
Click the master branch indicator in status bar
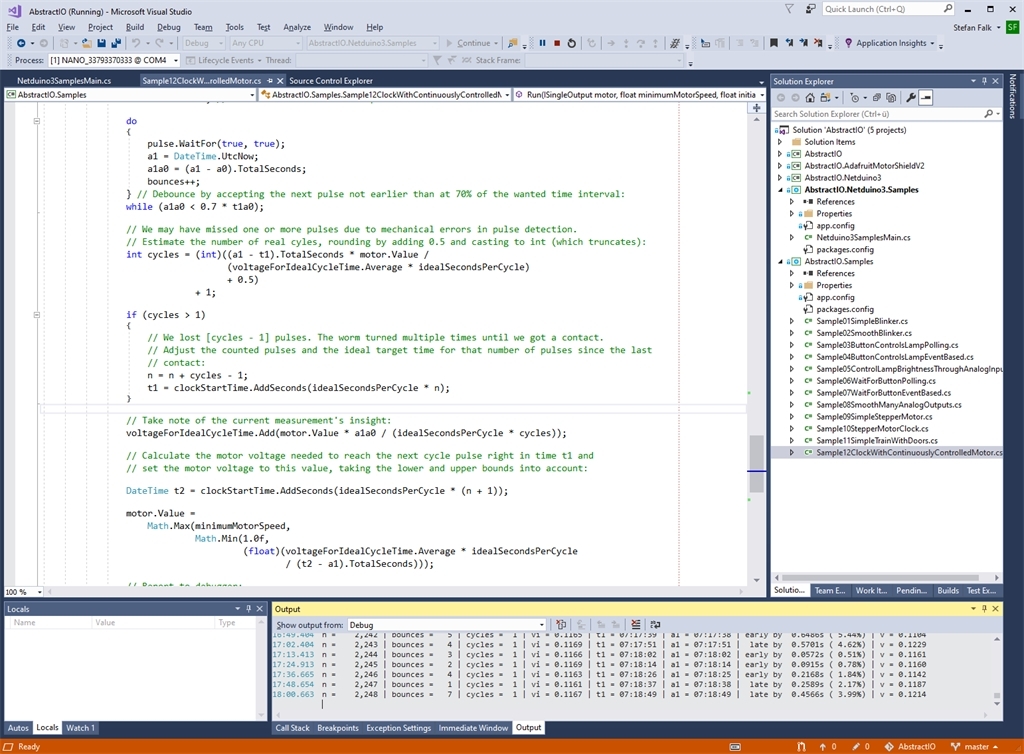(974, 747)
